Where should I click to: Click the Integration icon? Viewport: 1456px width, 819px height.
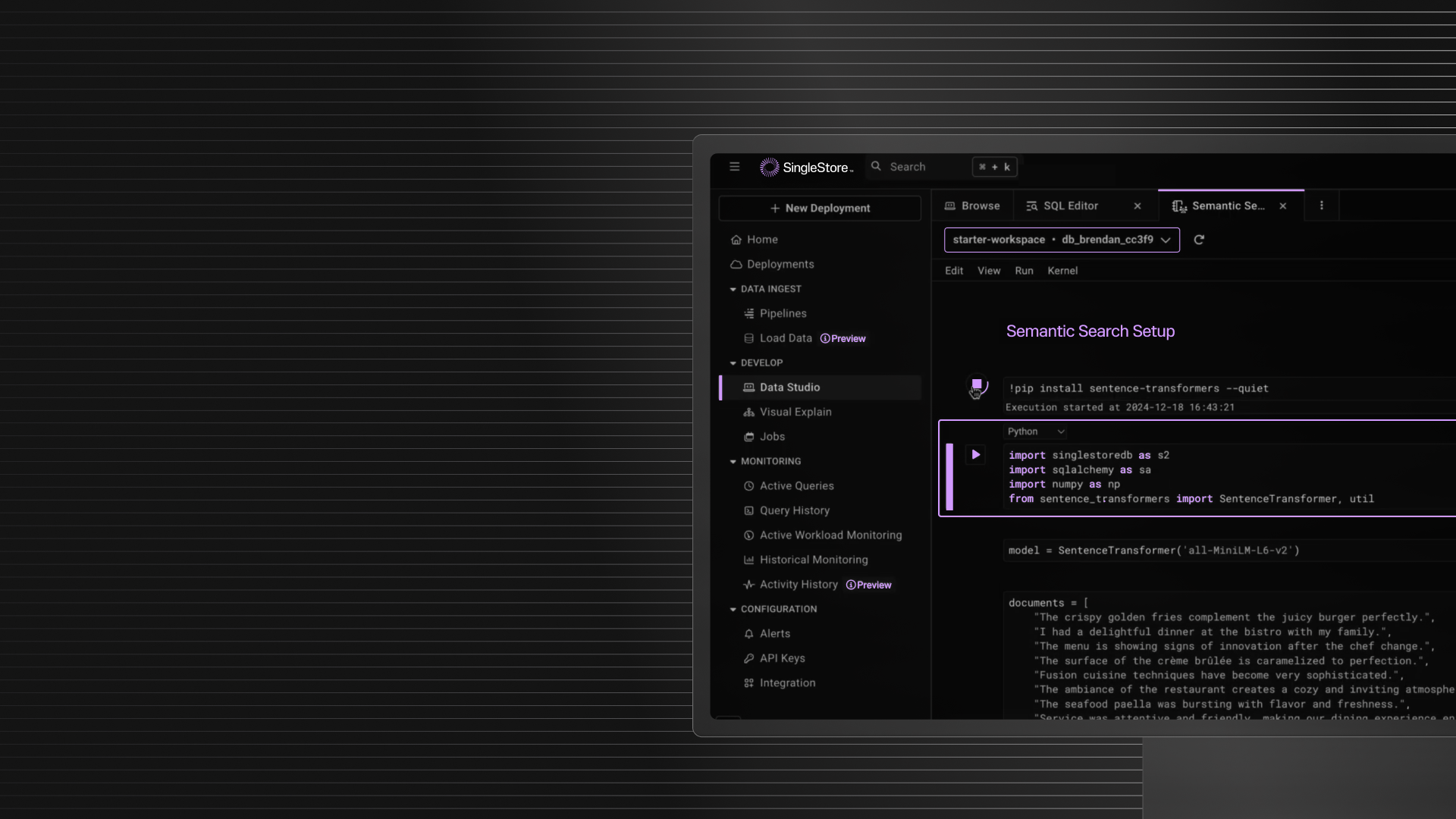click(x=748, y=683)
